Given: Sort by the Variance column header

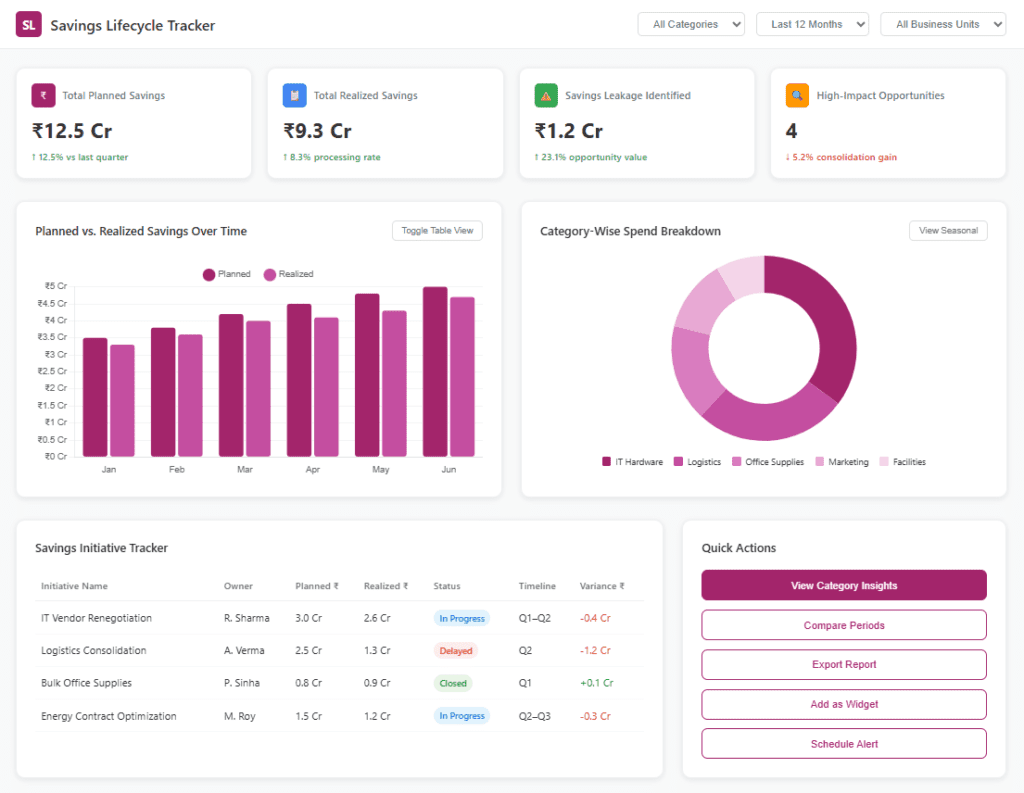Looking at the screenshot, I should pyautogui.click(x=602, y=586).
